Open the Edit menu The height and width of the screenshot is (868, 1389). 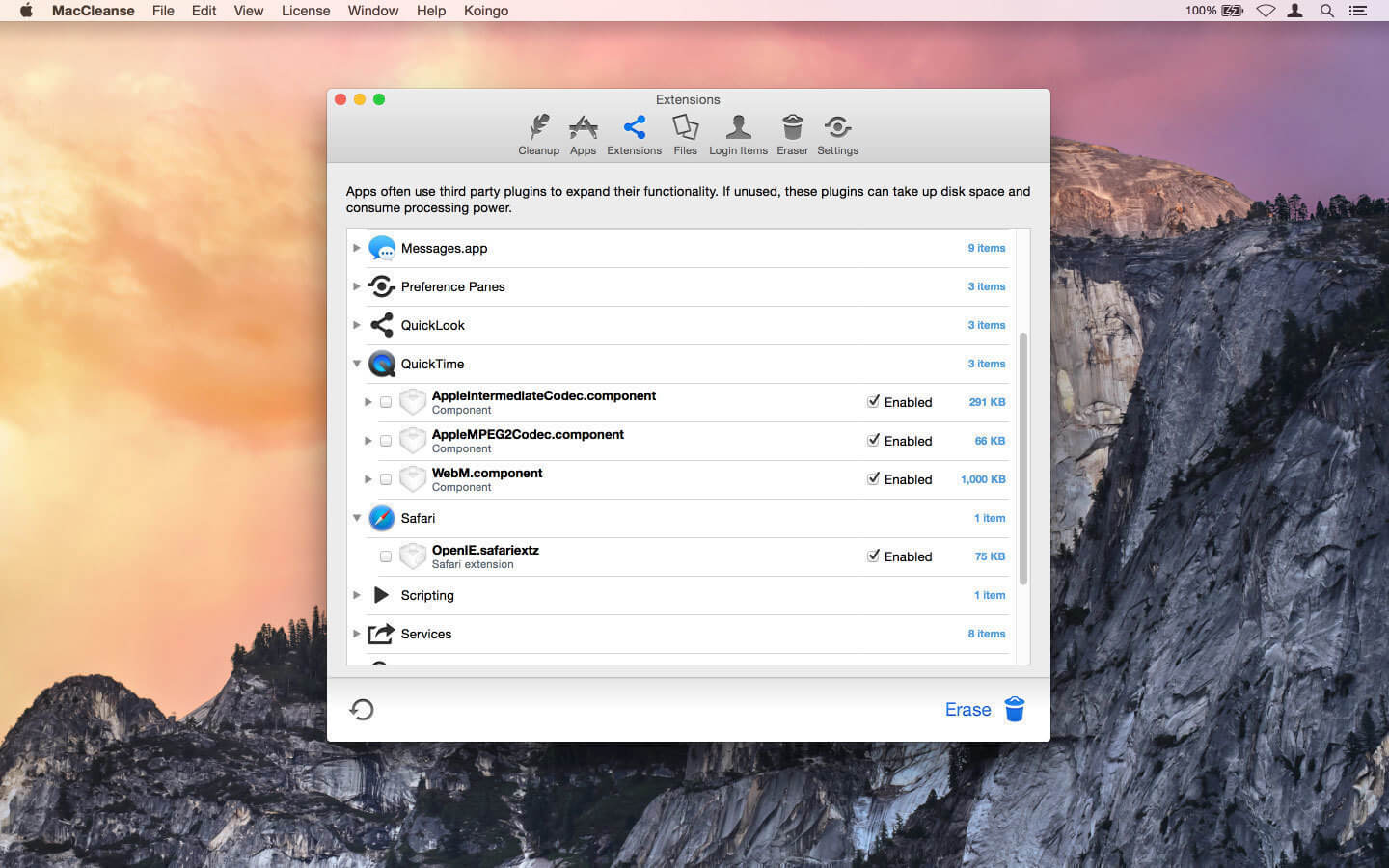[x=204, y=11]
